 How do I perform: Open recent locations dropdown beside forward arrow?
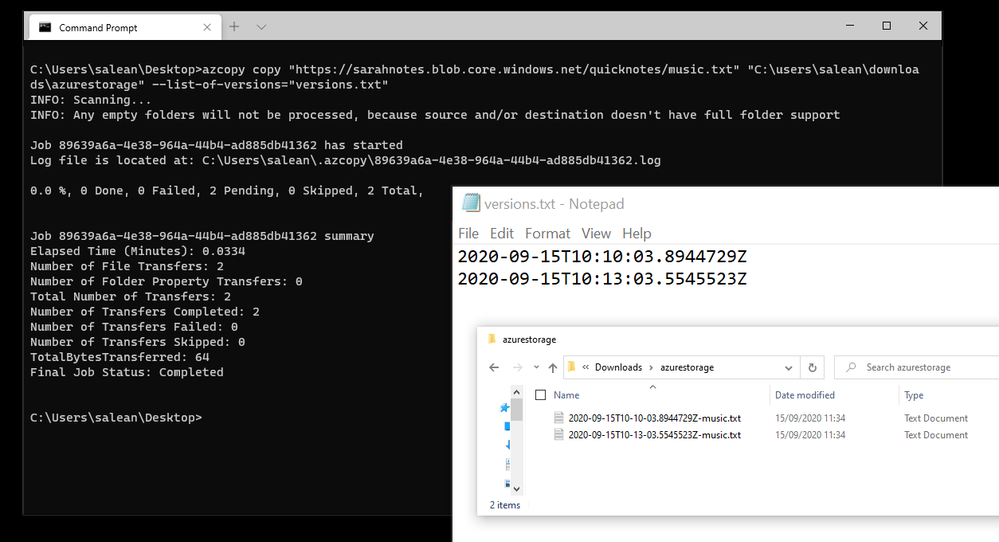point(536,367)
